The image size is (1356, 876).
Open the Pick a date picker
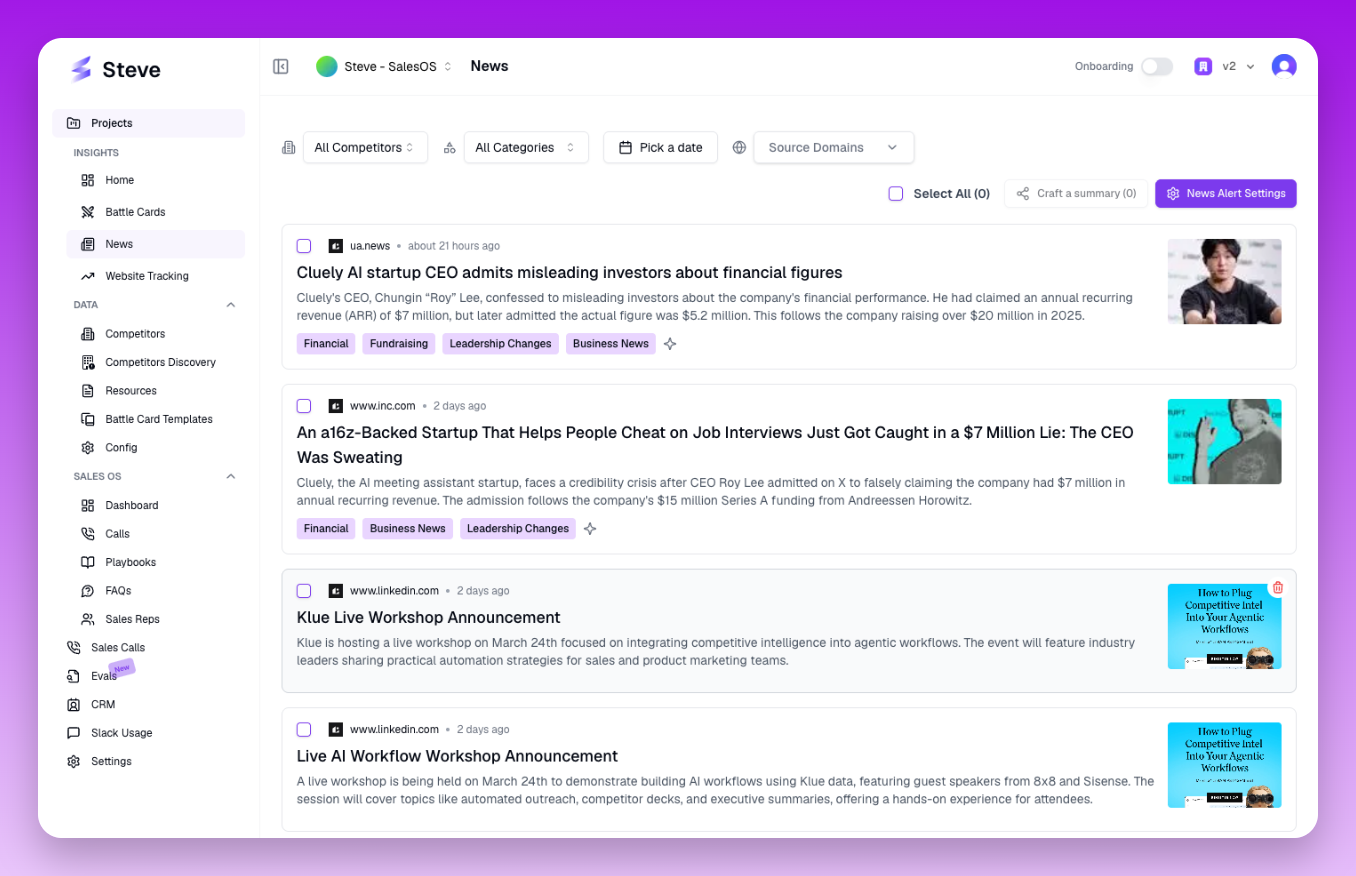click(x=660, y=147)
